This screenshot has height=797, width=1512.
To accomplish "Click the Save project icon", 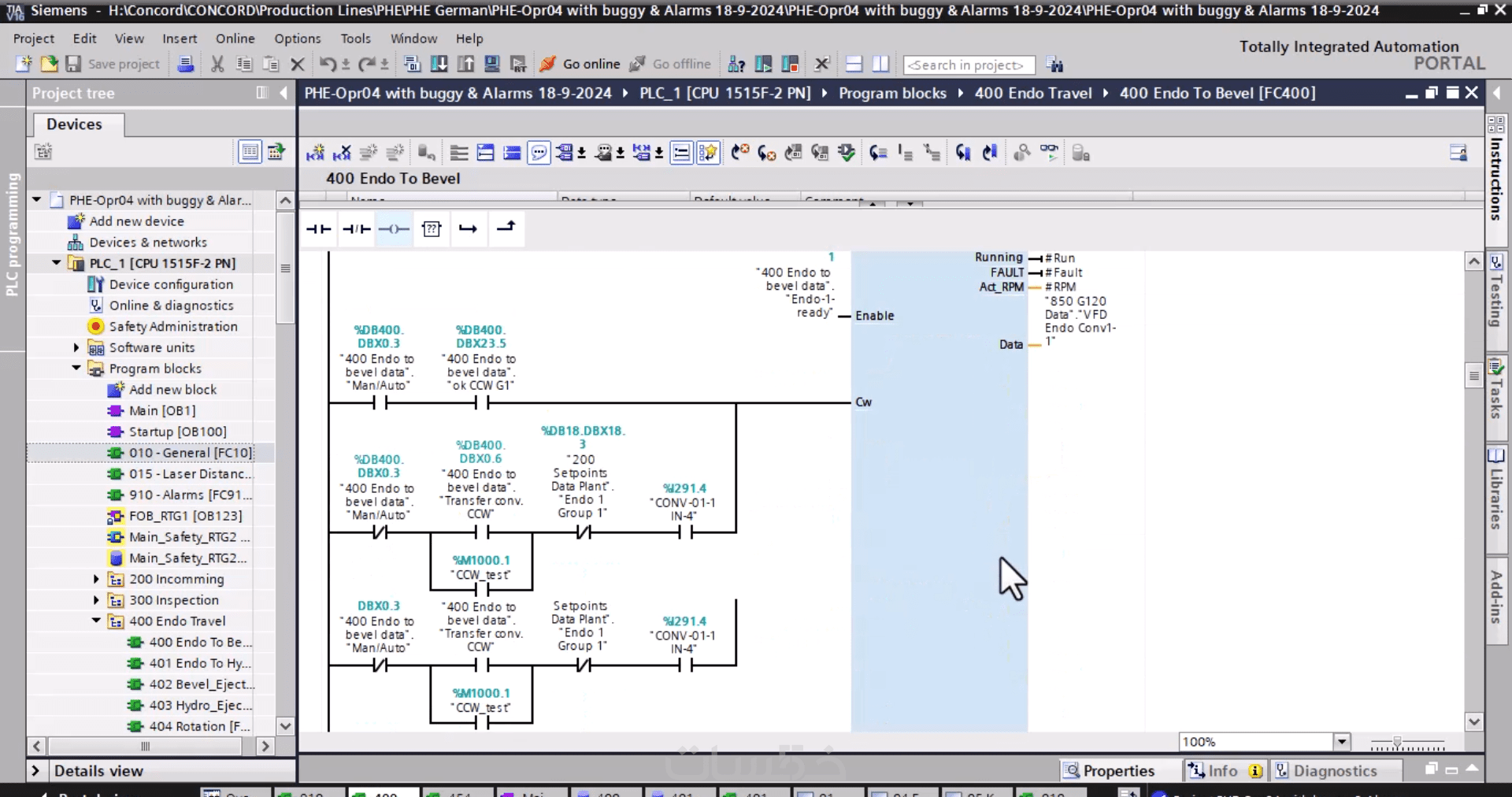I will point(74,65).
